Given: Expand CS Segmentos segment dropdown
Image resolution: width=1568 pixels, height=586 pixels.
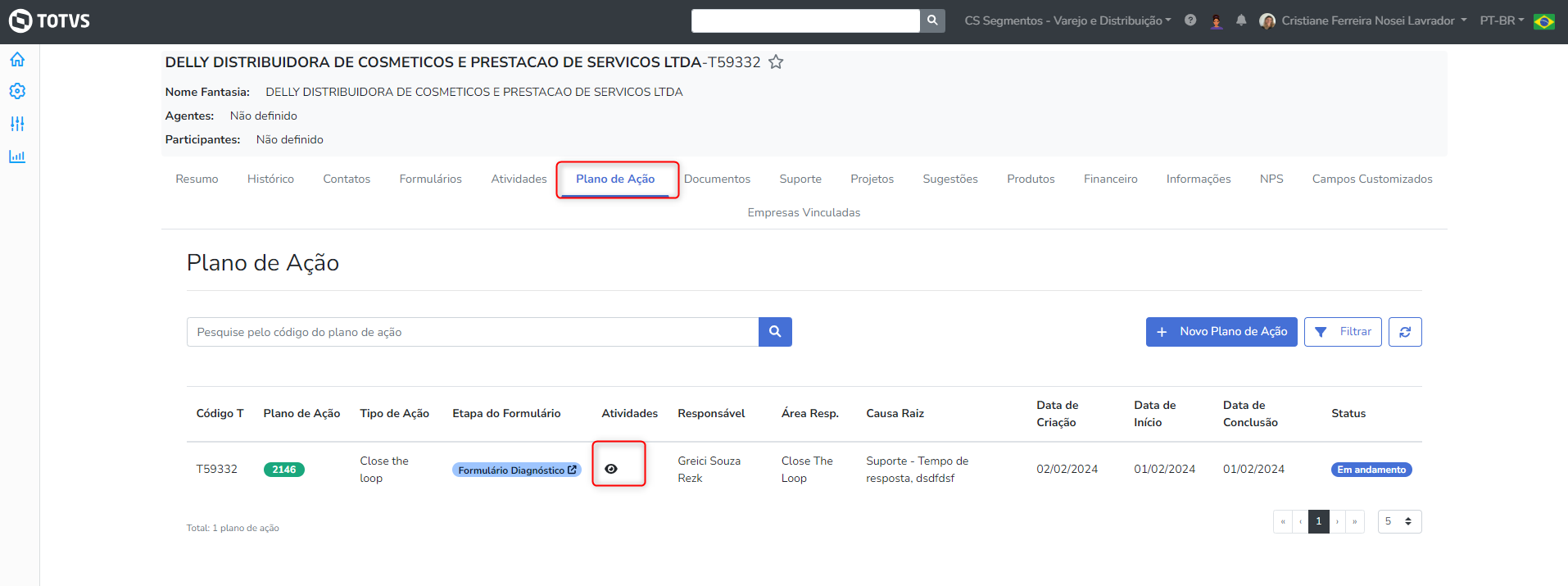Looking at the screenshot, I should (1067, 20).
